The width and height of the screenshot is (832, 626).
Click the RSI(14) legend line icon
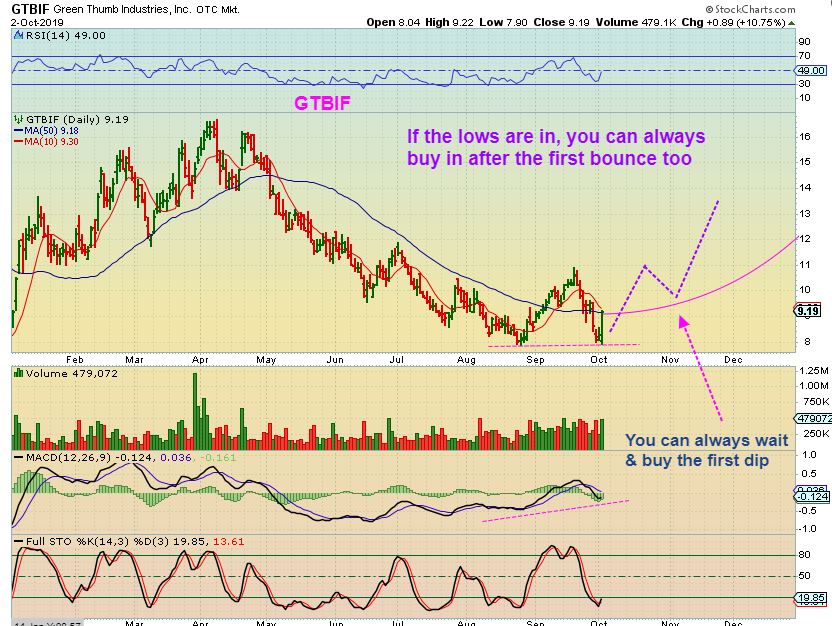click(x=18, y=36)
